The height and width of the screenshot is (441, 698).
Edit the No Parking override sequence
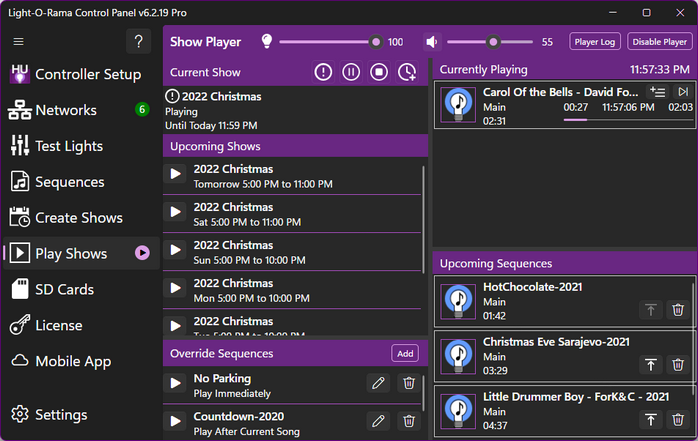(x=378, y=383)
